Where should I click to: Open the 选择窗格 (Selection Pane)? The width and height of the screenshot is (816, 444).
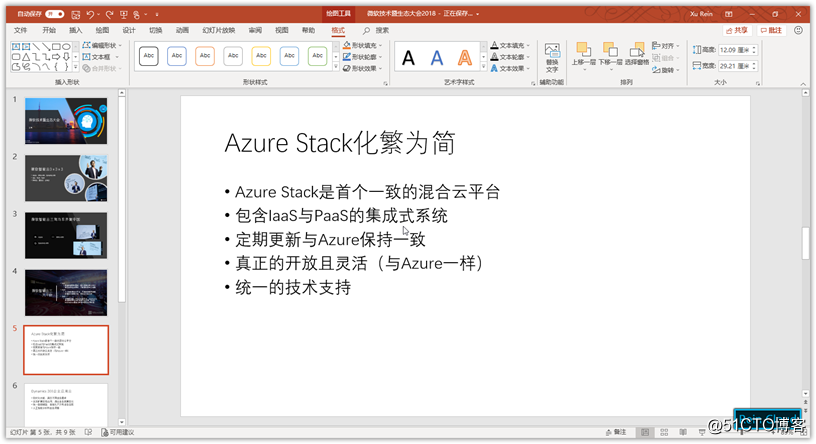pyautogui.click(x=637, y=54)
